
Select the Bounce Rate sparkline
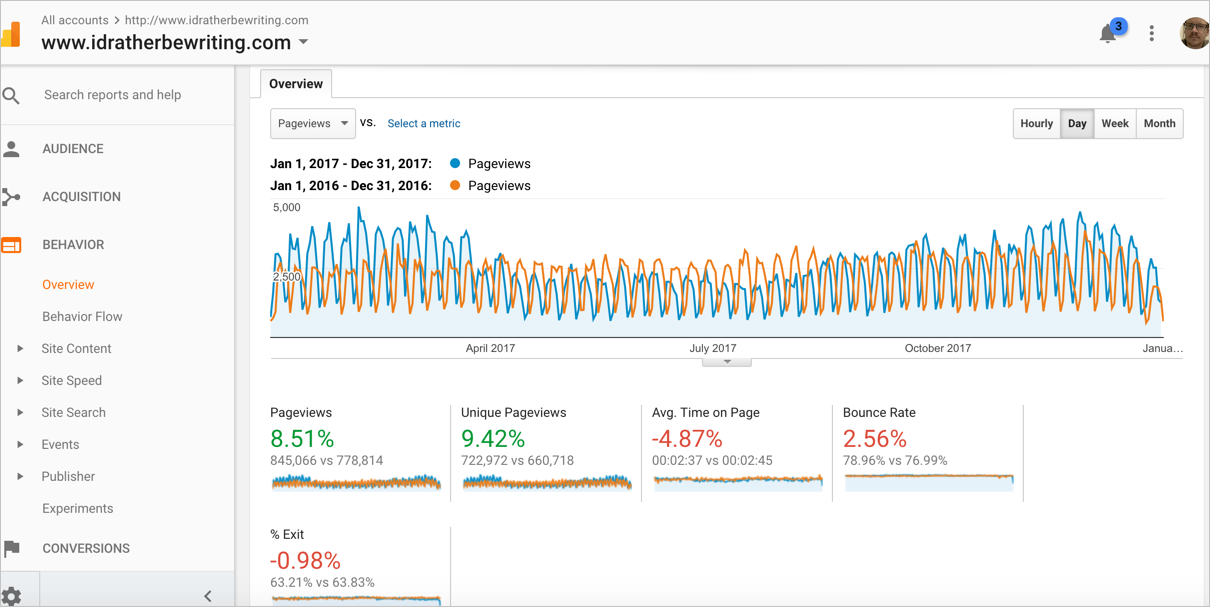pyautogui.click(x=929, y=482)
